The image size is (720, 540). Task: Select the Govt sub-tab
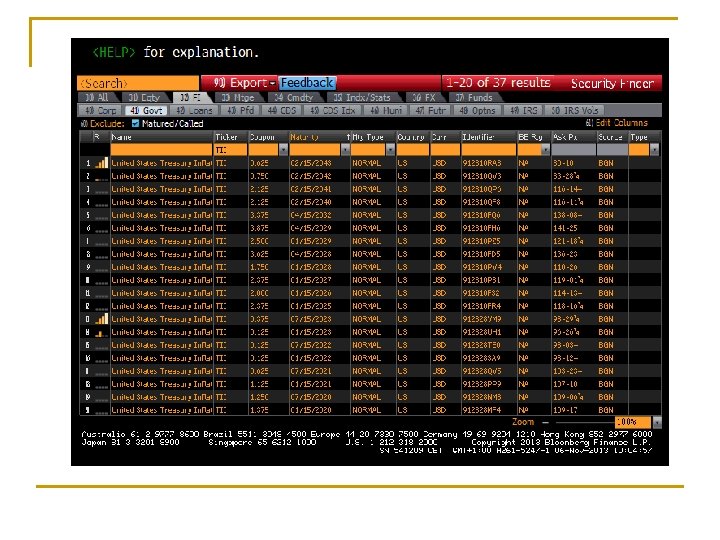pyautogui.click(x=146, y=111)
